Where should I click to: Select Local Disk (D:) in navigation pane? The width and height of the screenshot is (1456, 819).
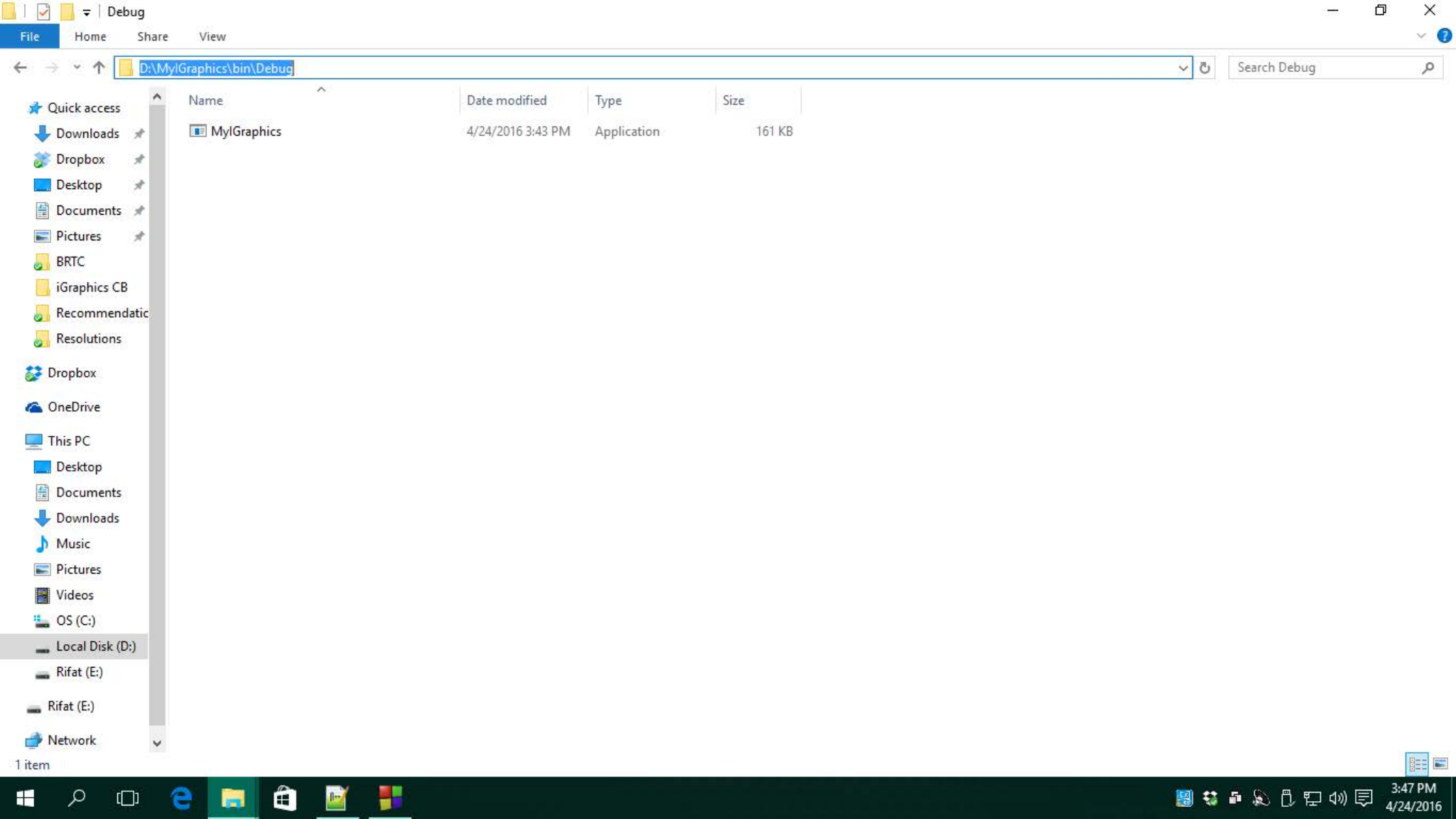coord(95,646)
